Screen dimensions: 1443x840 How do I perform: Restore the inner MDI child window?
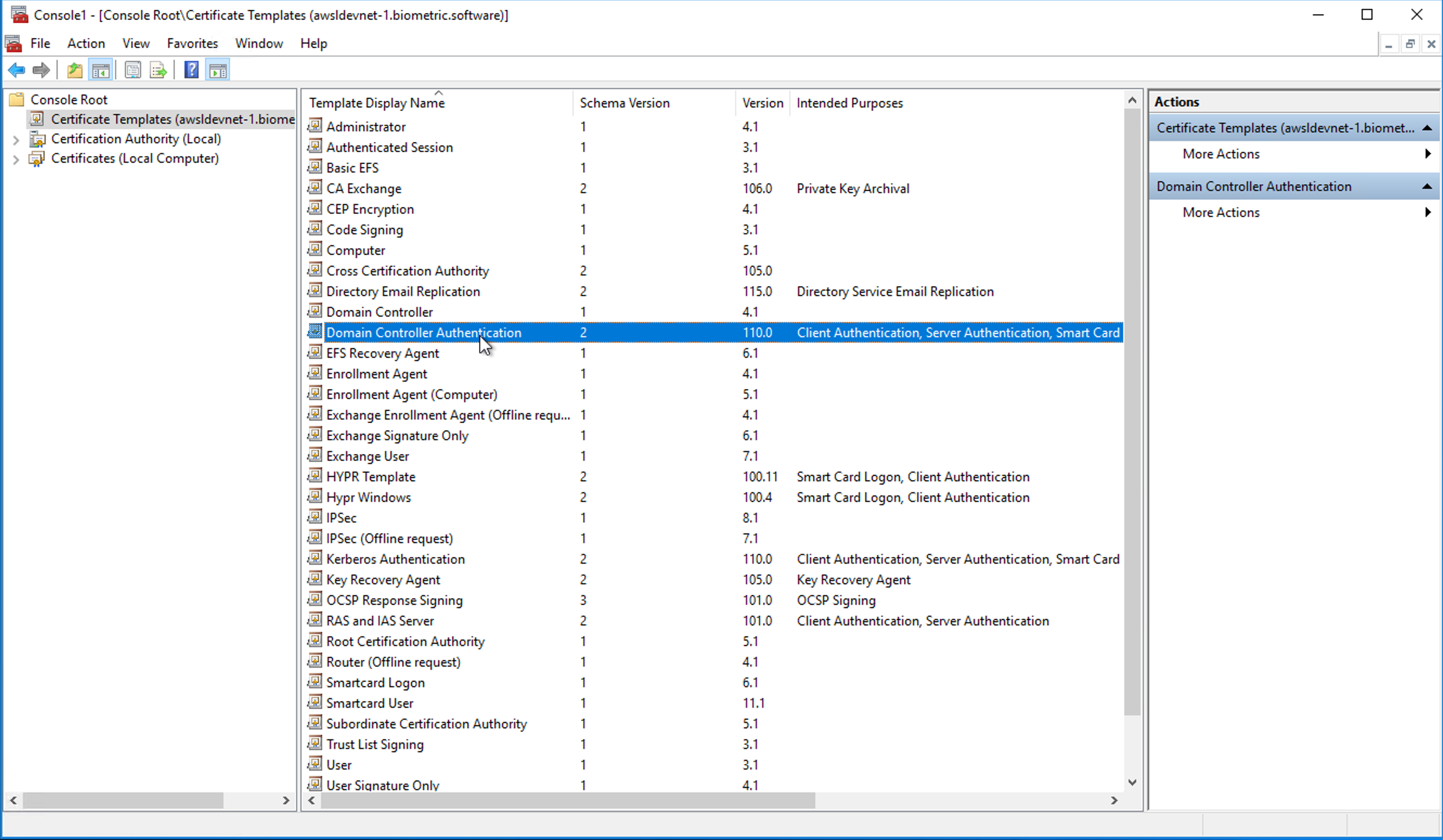(1410, 43)
